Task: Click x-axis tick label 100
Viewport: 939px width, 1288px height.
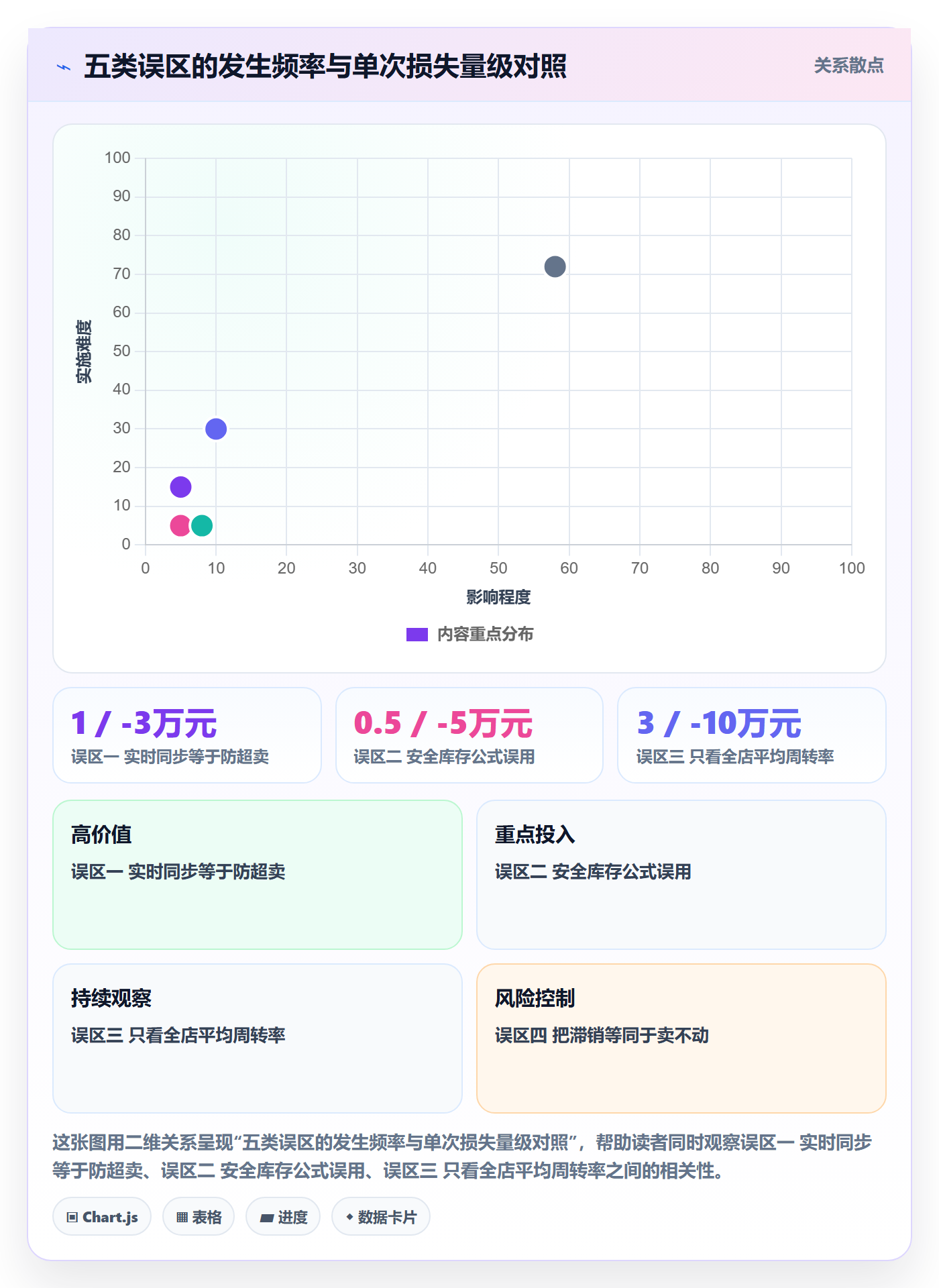Action: pos(852,568)
